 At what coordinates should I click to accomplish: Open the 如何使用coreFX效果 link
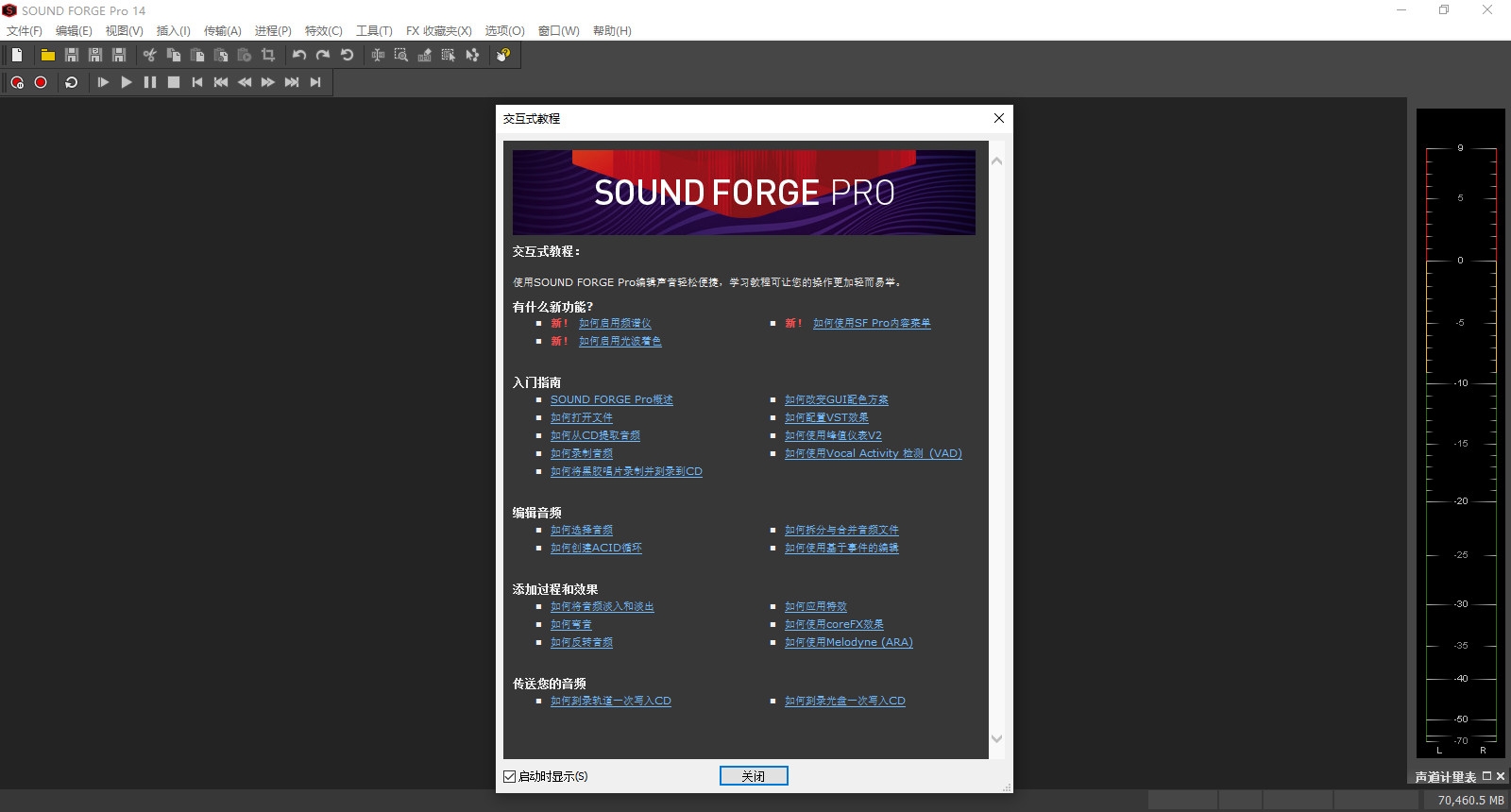pos(834,624)
